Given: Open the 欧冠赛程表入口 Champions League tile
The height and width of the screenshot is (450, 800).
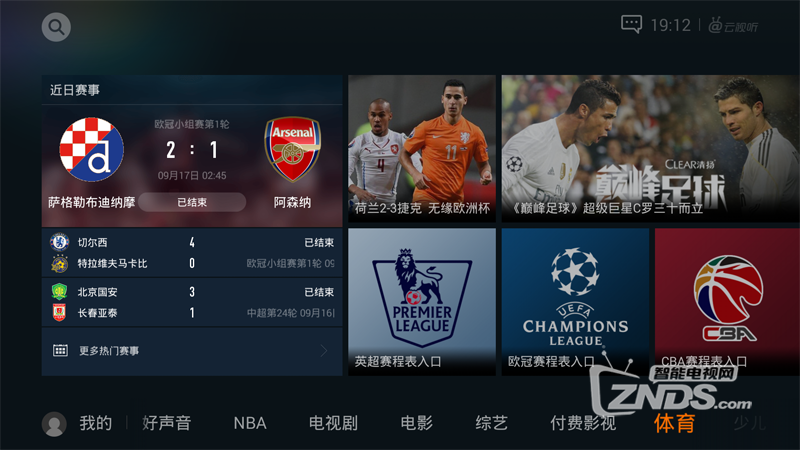Looking at the screenshot, I should pyautogui.click(x=575, y=302).
